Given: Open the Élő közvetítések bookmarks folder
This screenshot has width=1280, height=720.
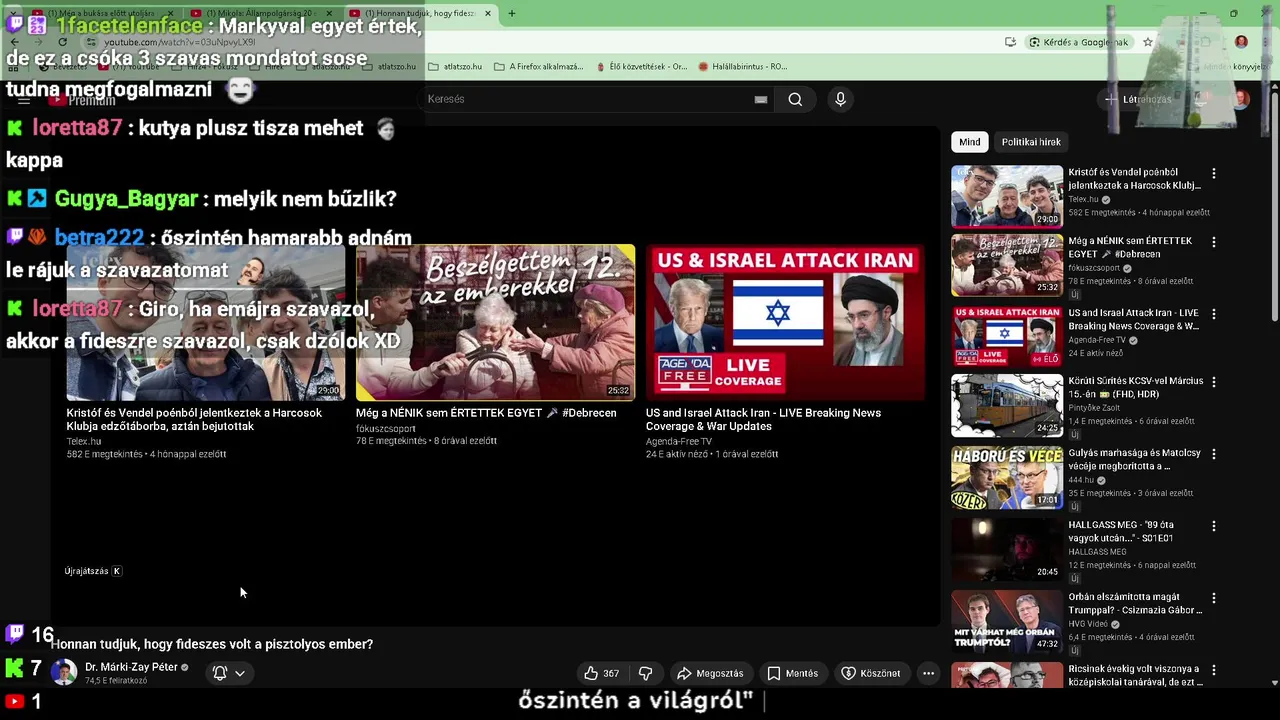Looking at the screenshot, I should pyautogui.click(x=640, y=67).
